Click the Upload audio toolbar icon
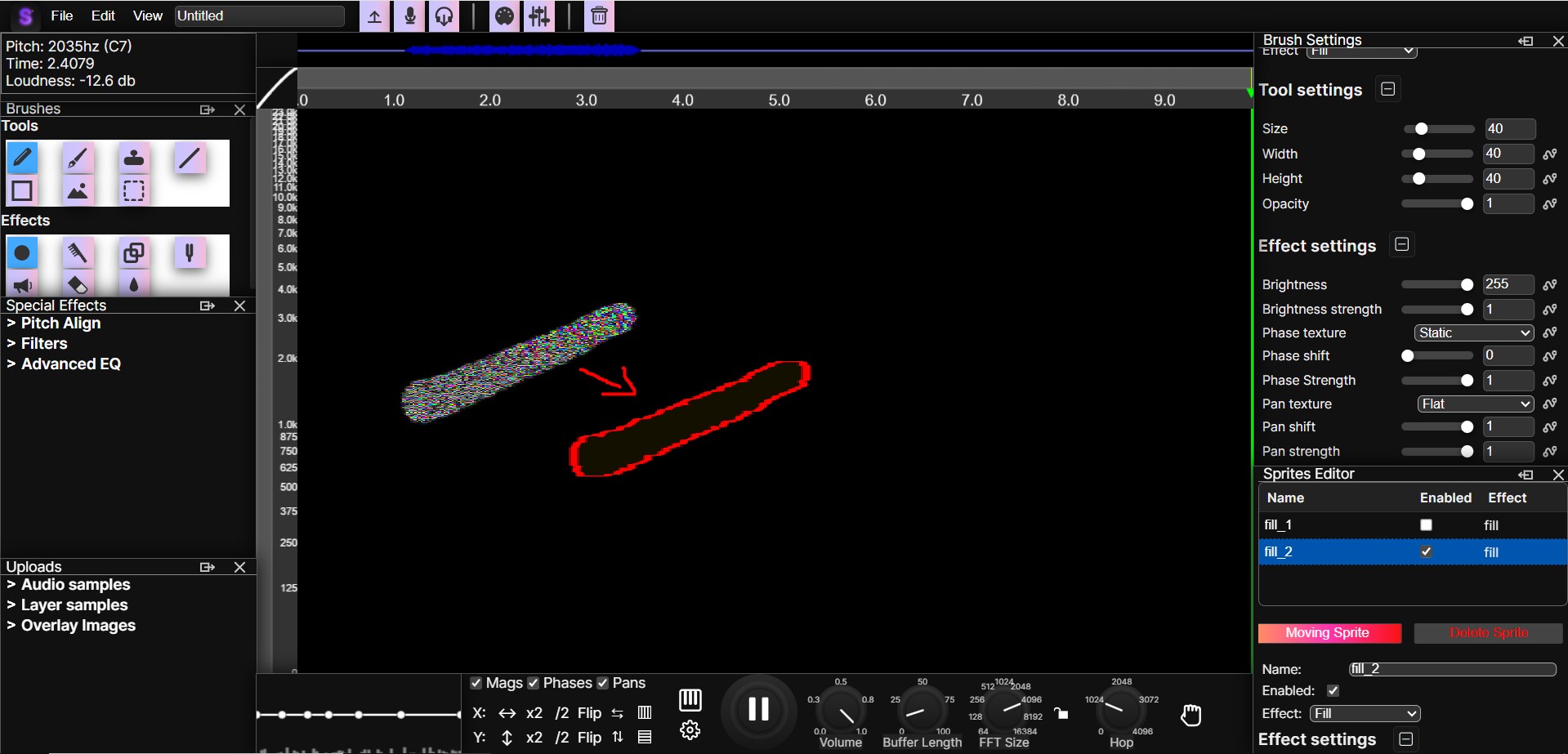 point(374,16)
